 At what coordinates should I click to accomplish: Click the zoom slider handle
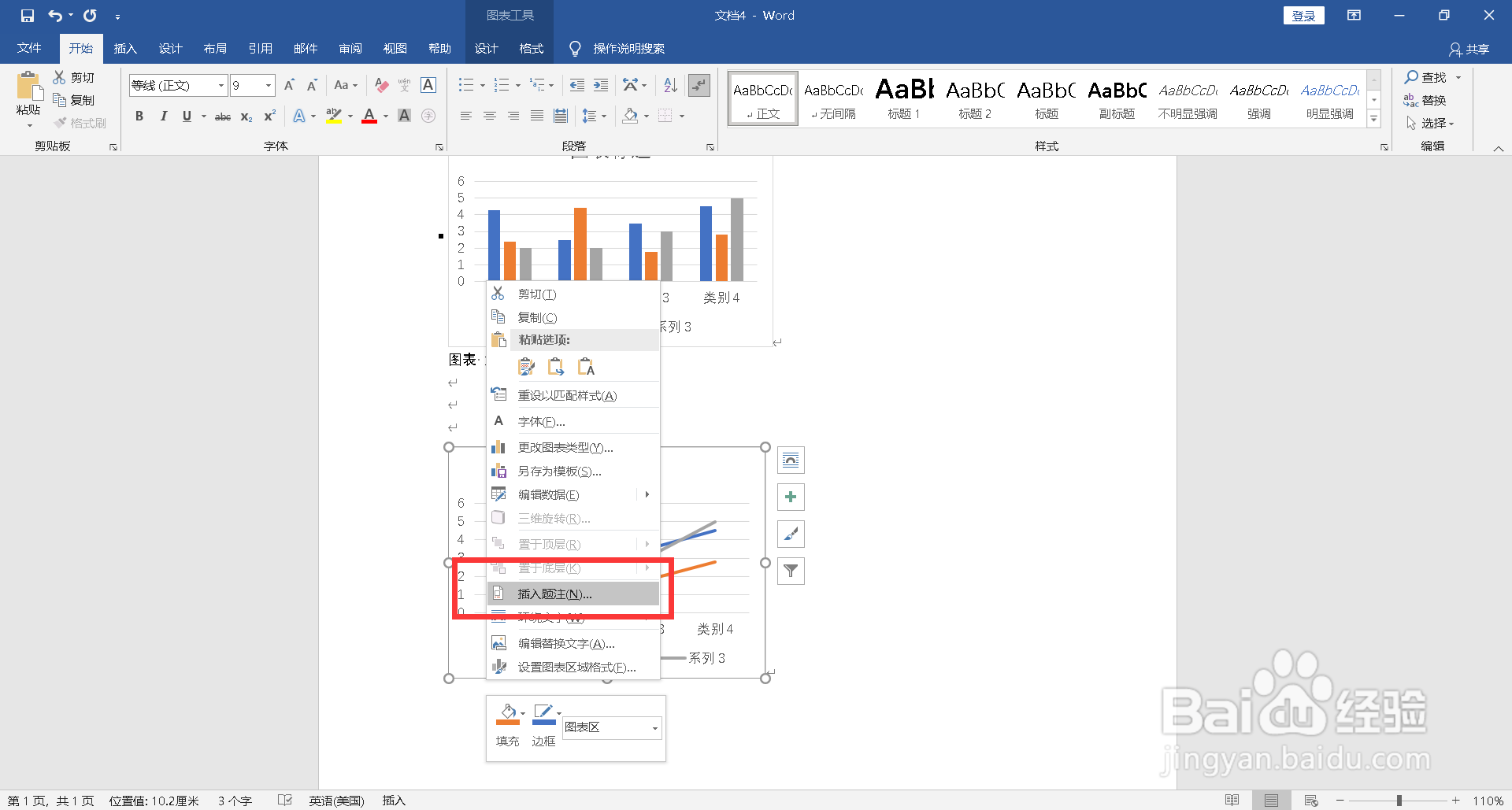[x=1399, y=801]
